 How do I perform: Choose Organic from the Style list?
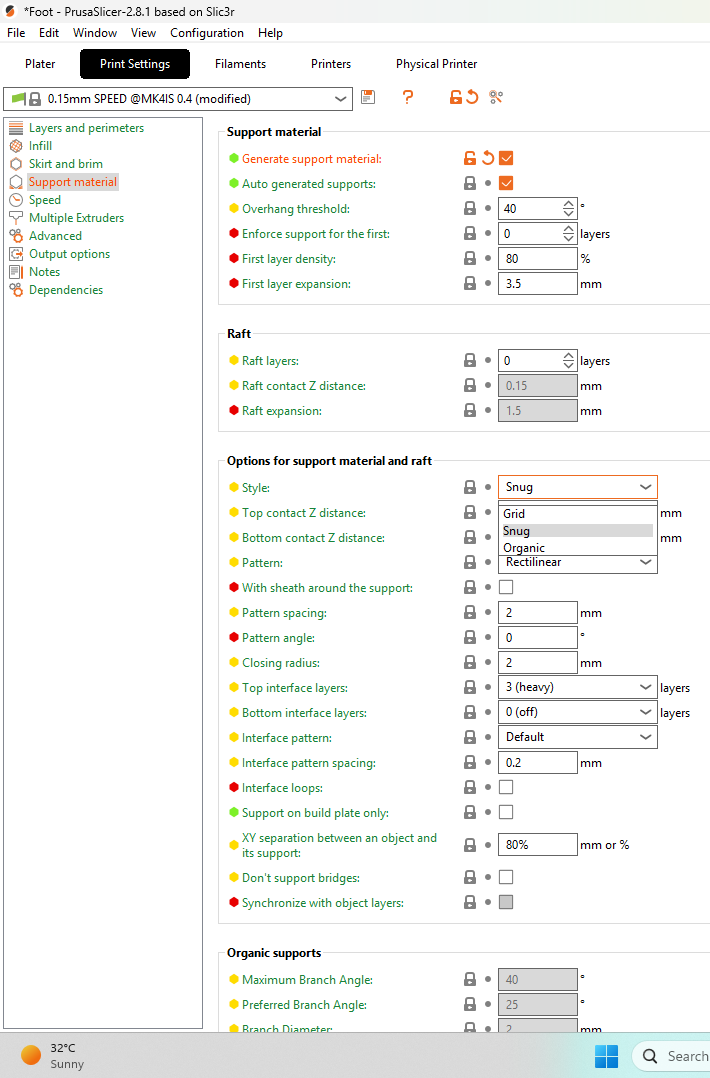[x=577, y=548]
